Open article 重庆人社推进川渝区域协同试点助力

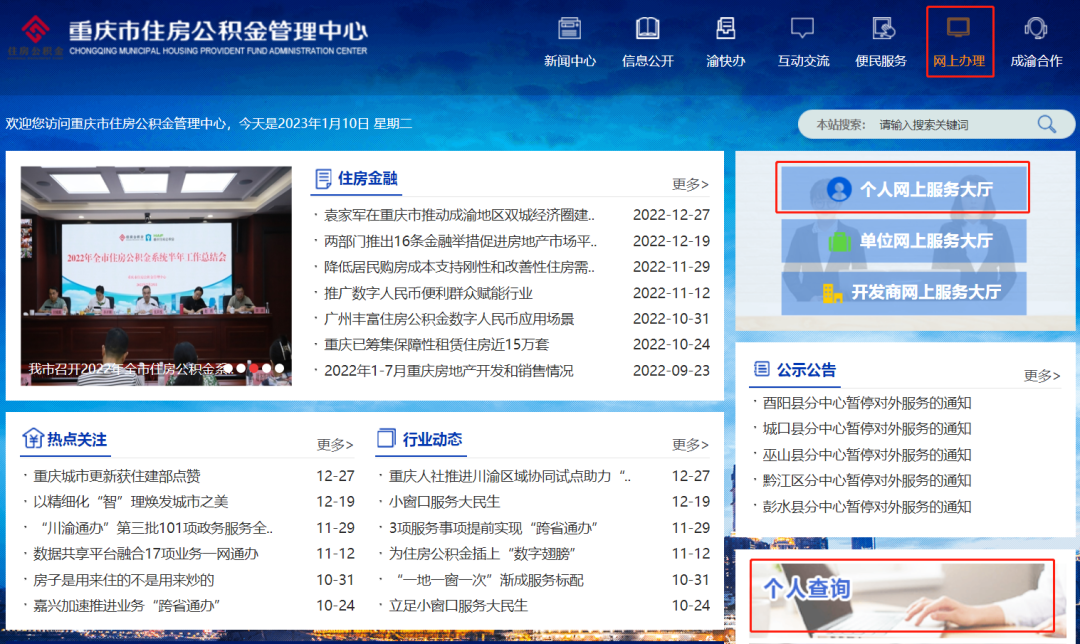[x=510, y=476]
